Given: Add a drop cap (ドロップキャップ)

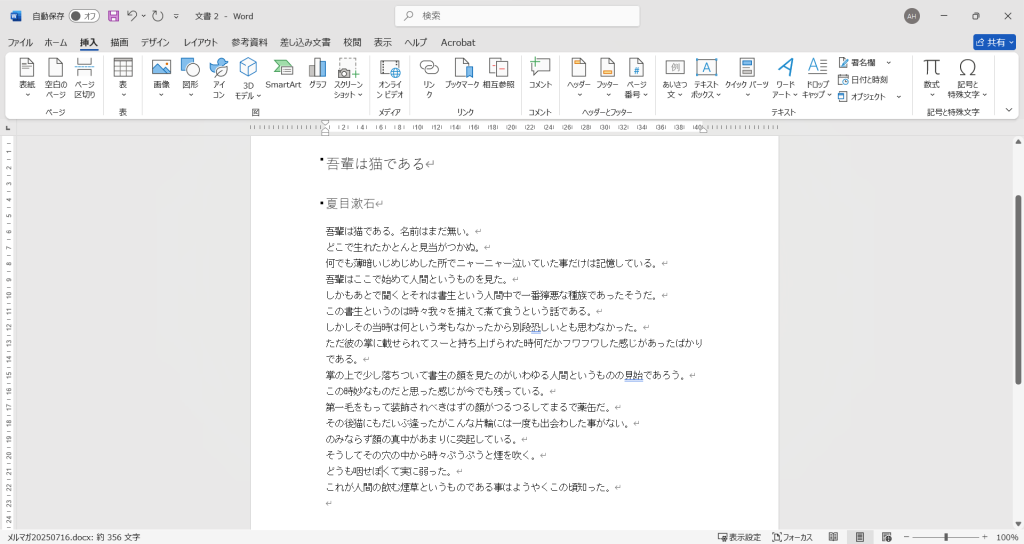Looking at the screenshot, I should (817, 78).
